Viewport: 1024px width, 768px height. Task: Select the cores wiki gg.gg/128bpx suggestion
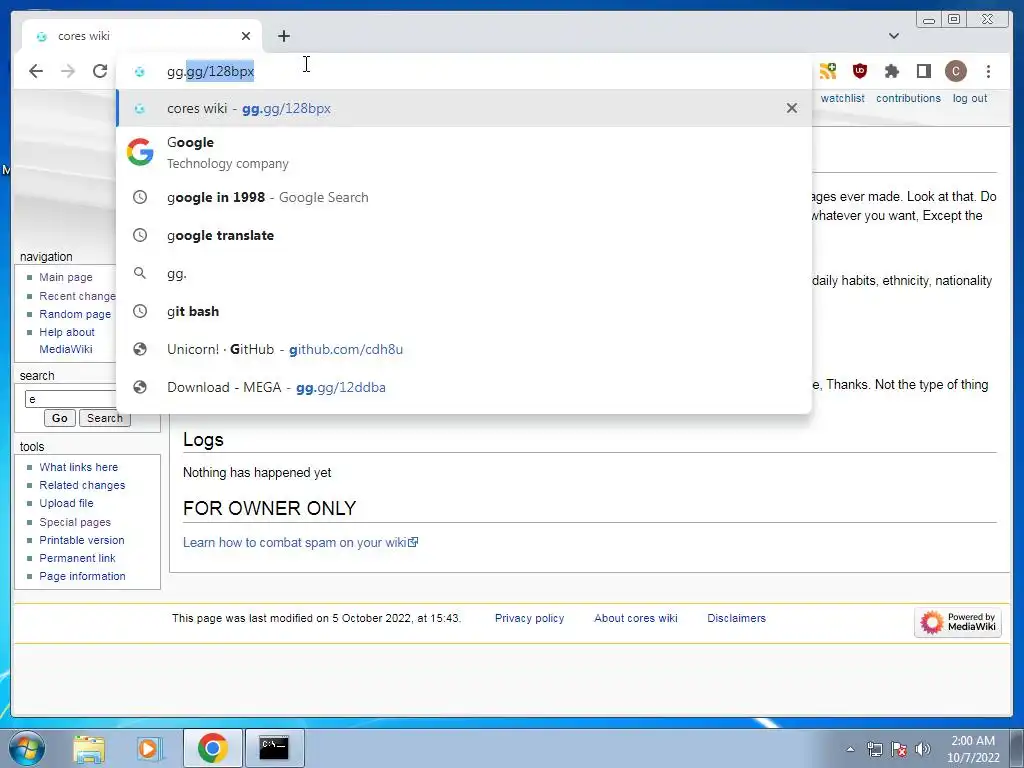tap(464, 108)
